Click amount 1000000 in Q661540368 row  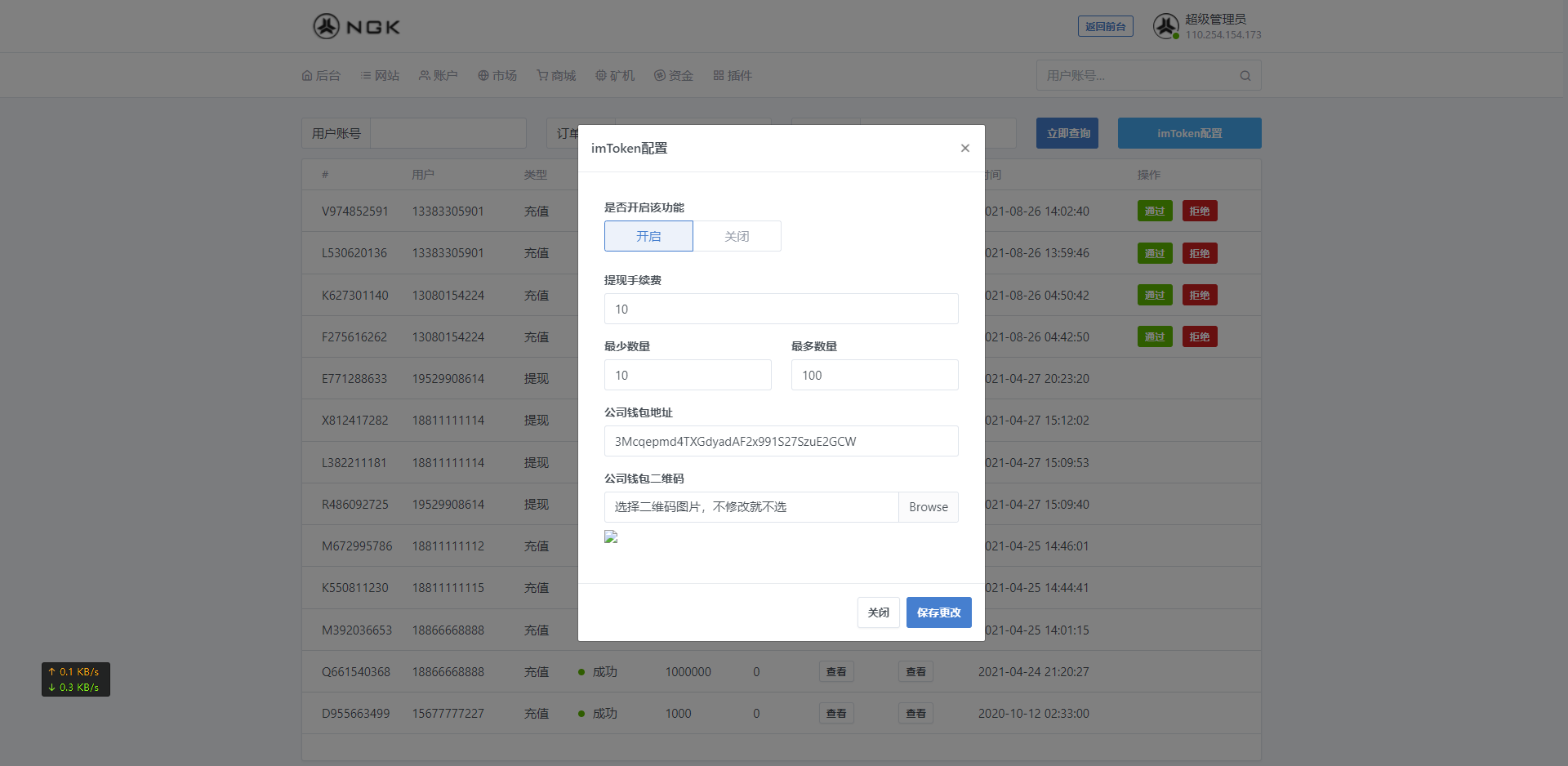(688, 671)
